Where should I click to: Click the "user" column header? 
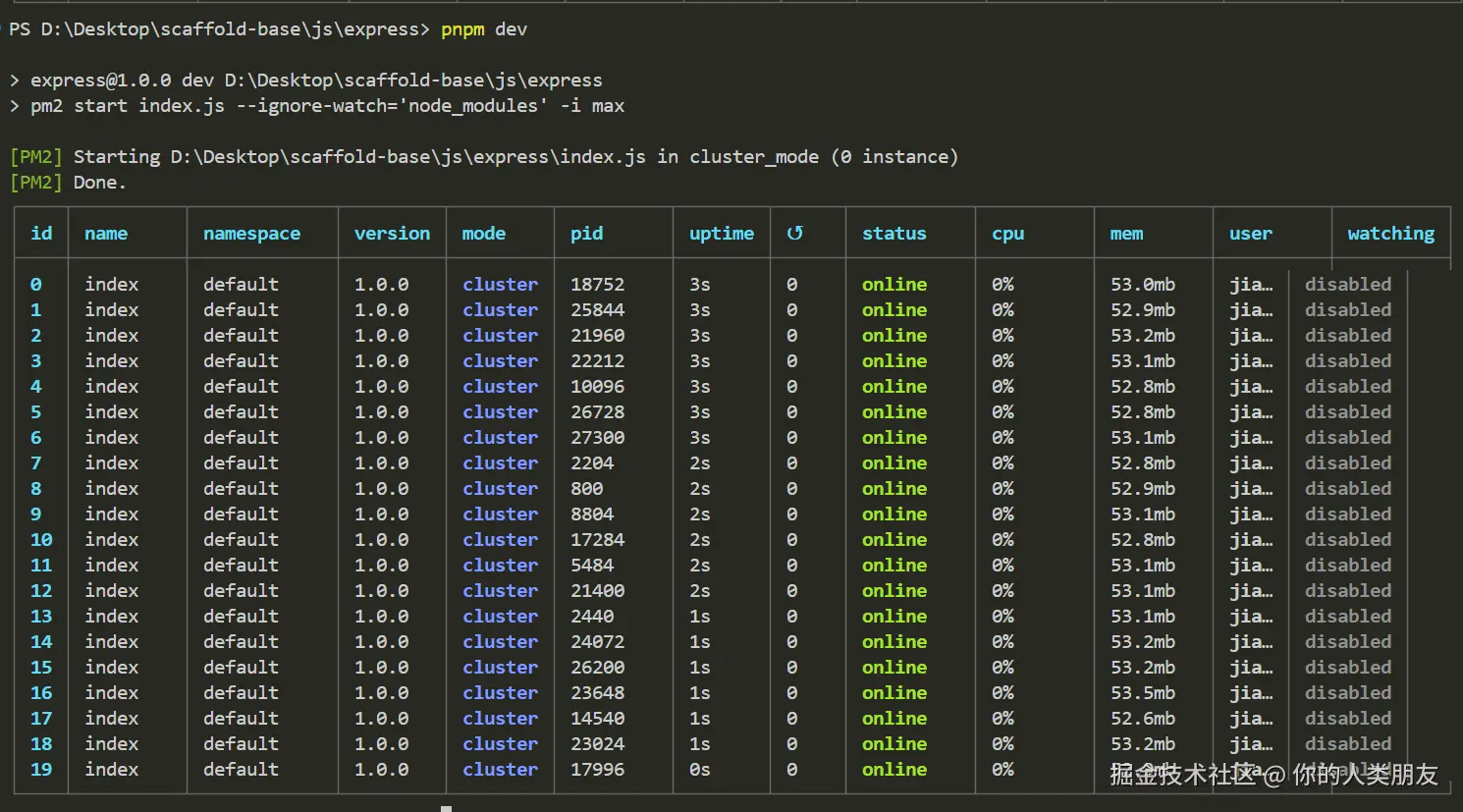tap(1250, 234)
